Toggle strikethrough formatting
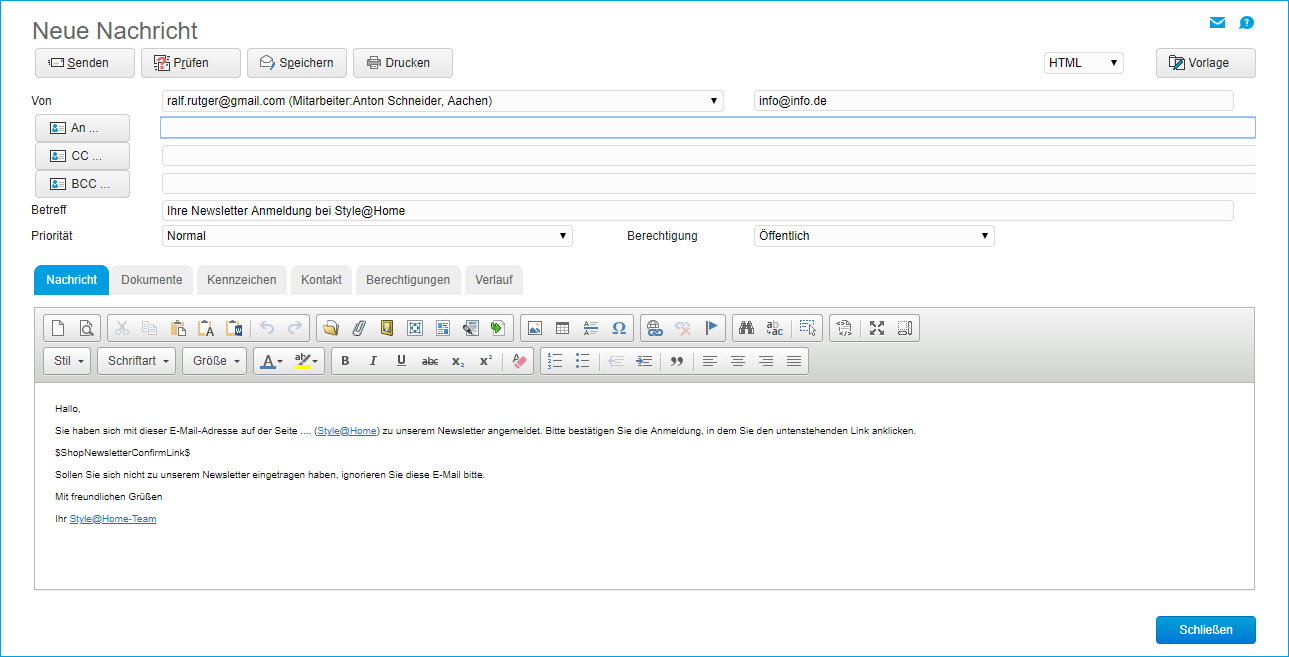 coord(429,361)
